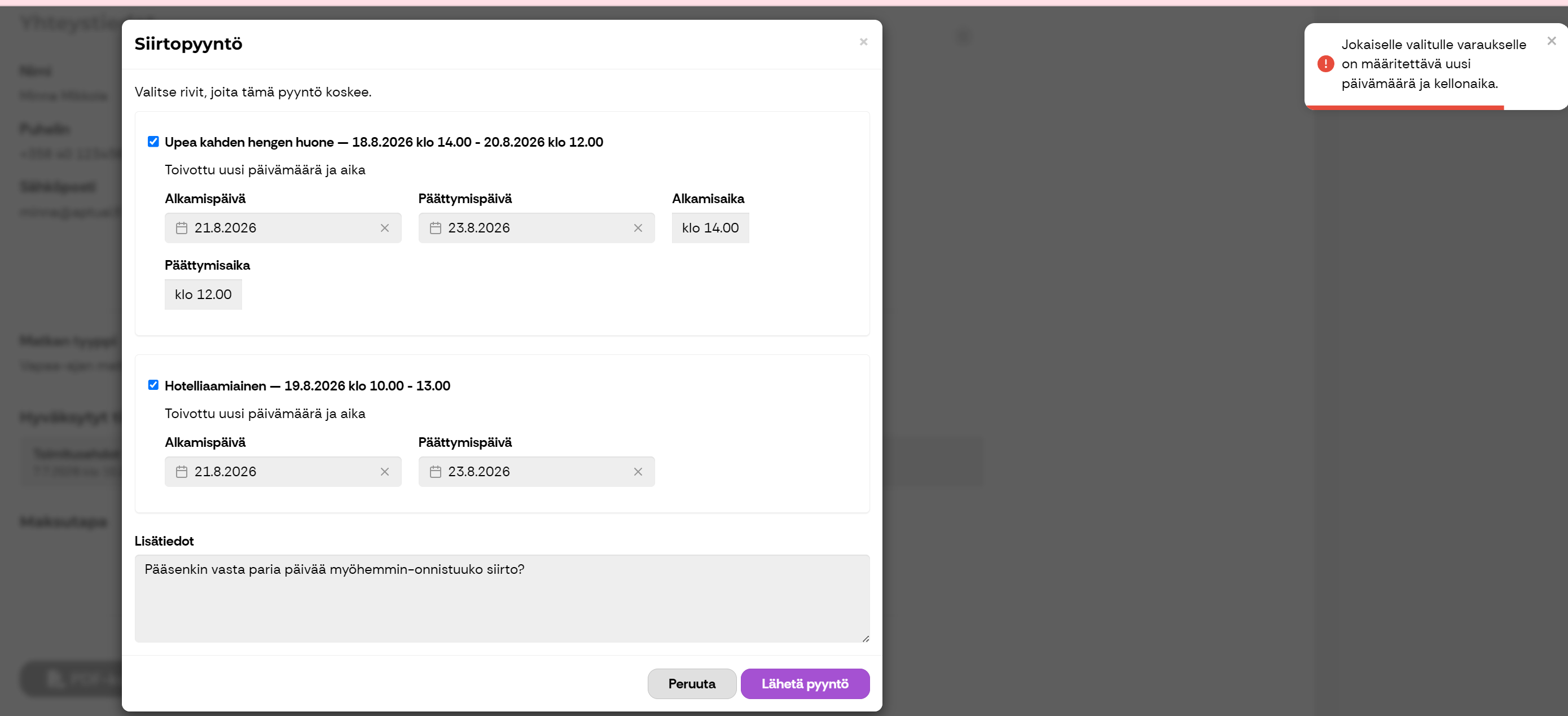Click the Siirtopyyntö dialog title
The width and height of the screenshot is (1568, 716).
pyautogui.click(x=188, y=44)
